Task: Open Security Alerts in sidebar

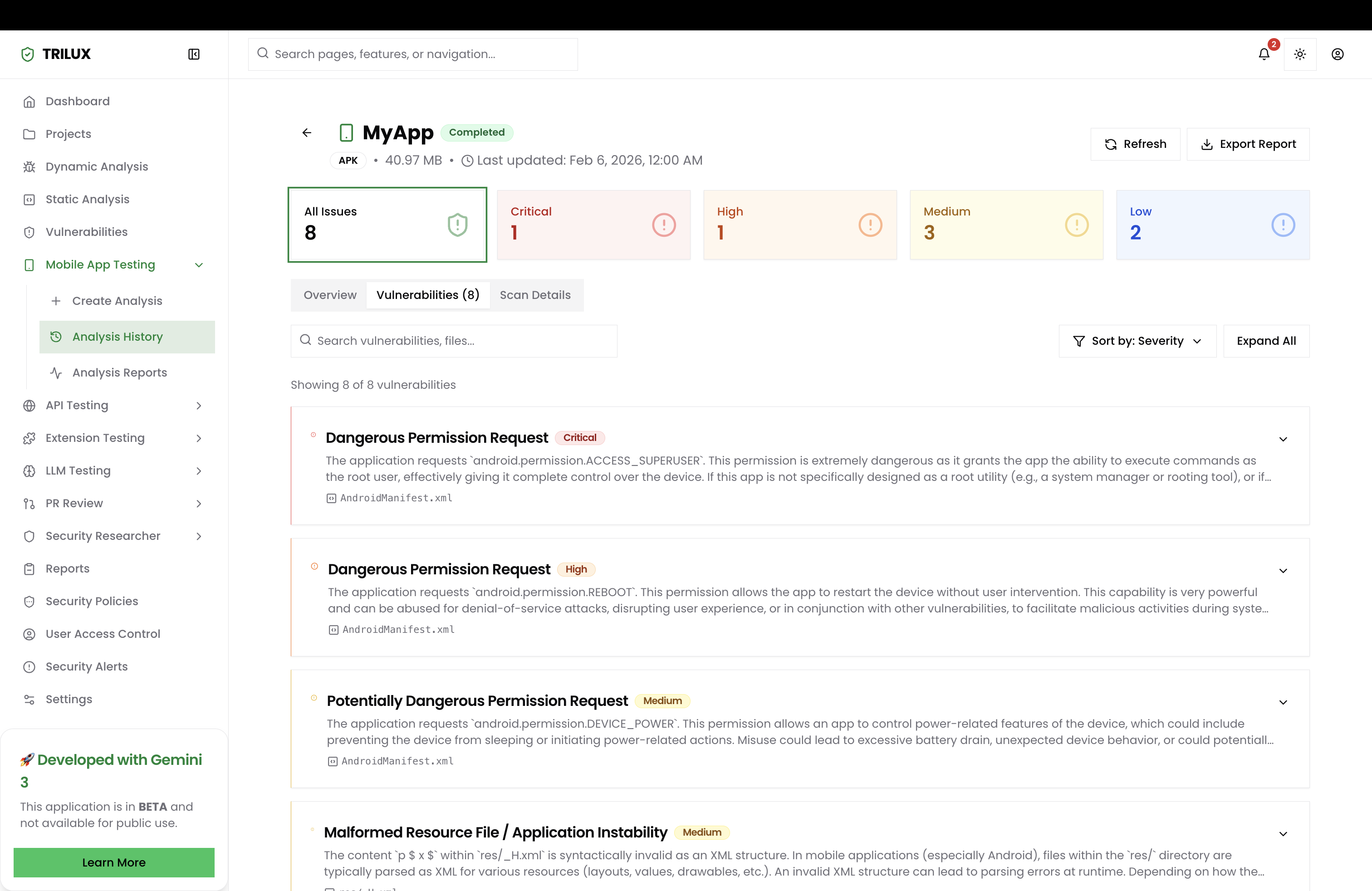Action: pyautogui.click(x=87, y=666)
